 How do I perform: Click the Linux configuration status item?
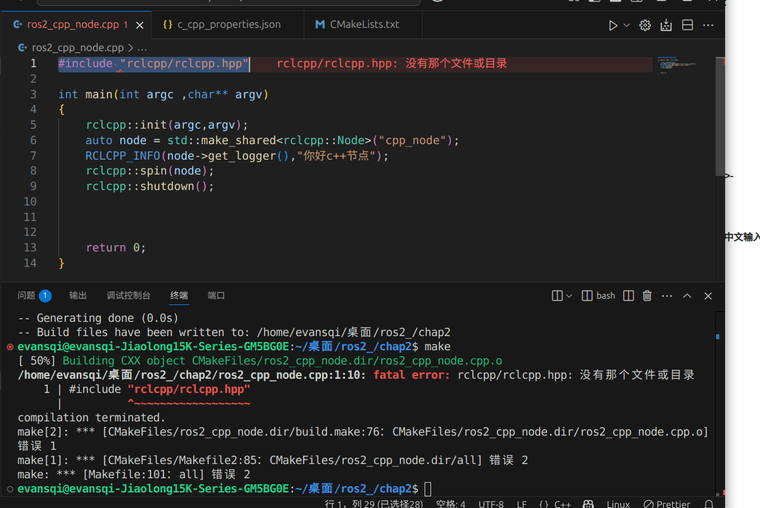pos(618,504)
